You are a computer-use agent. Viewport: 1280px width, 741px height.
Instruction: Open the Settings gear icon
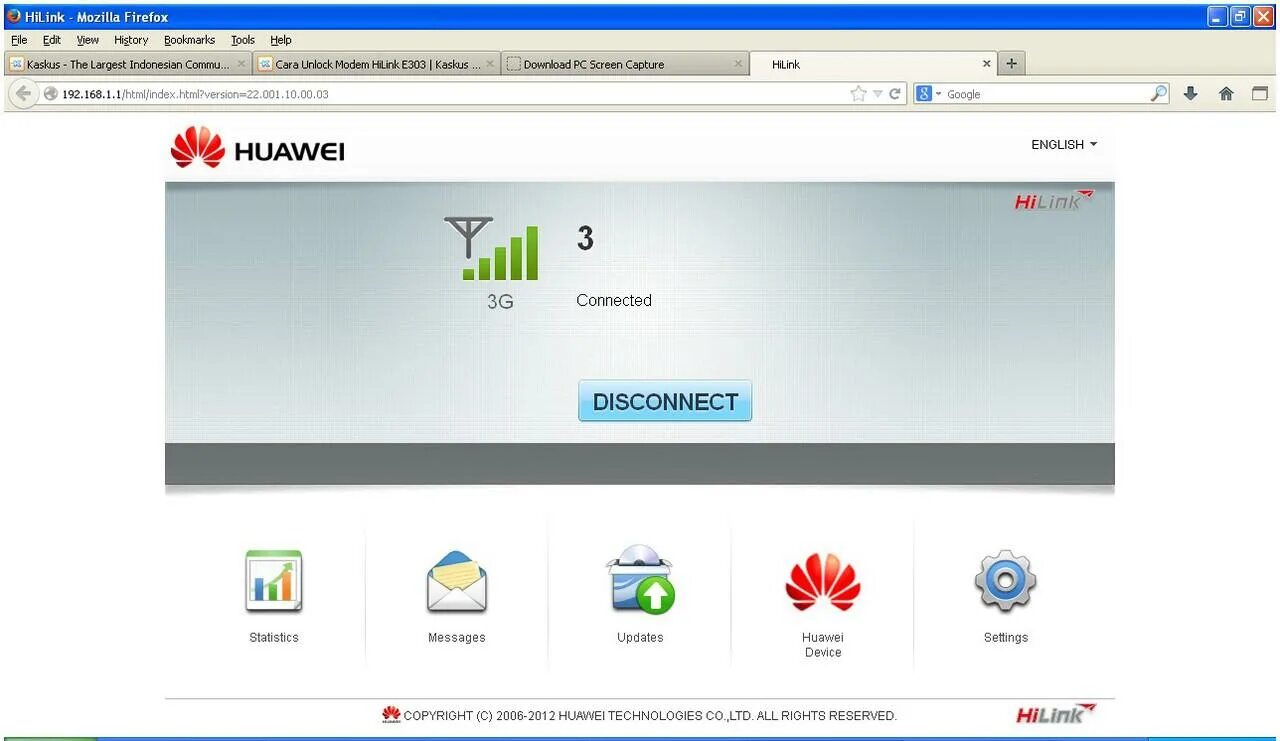coord(1006,581)
